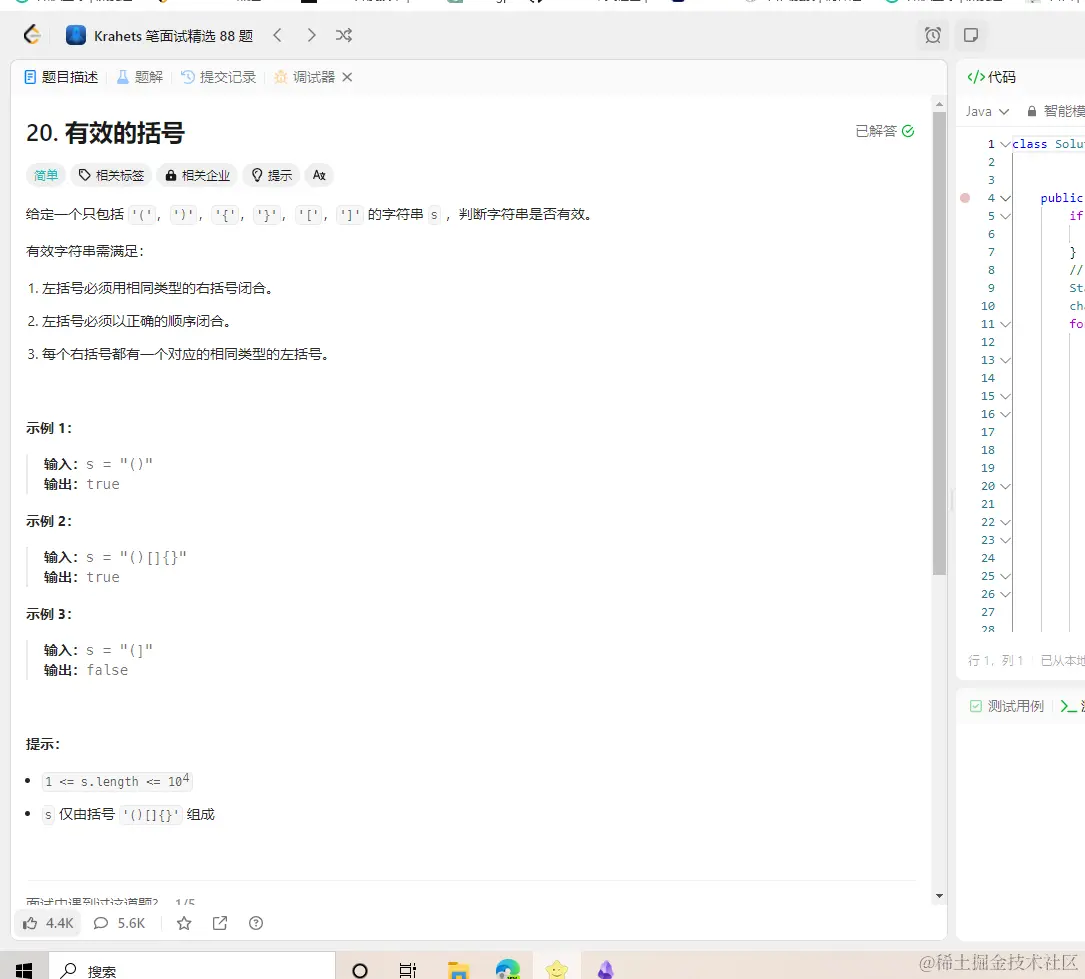This screenshot has width=1085, height=979.
Task: Collapse code fold at line 22
Action: (1005, 522)
